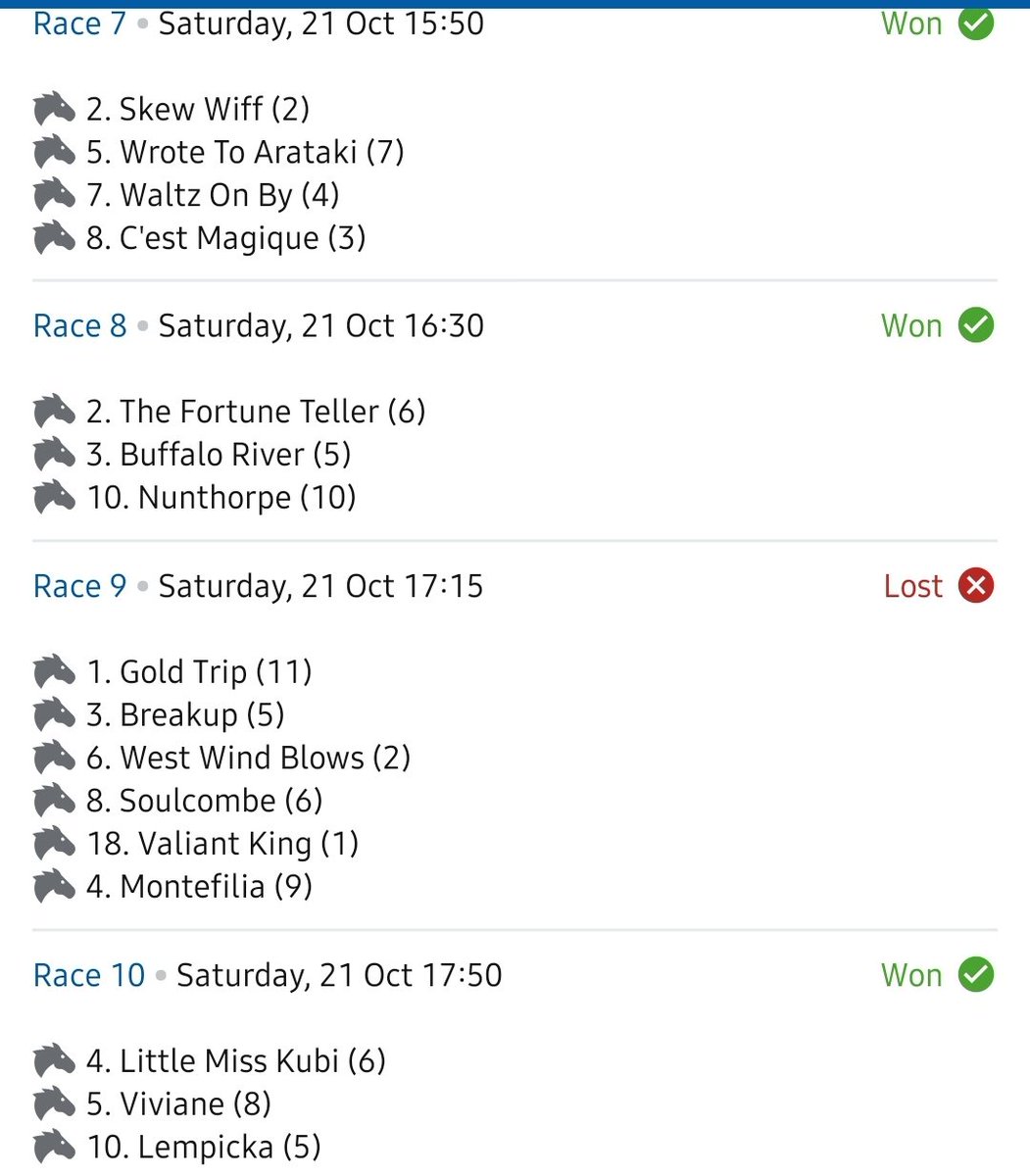Click the green checkmark icon for Race 7

coord(976,24)
